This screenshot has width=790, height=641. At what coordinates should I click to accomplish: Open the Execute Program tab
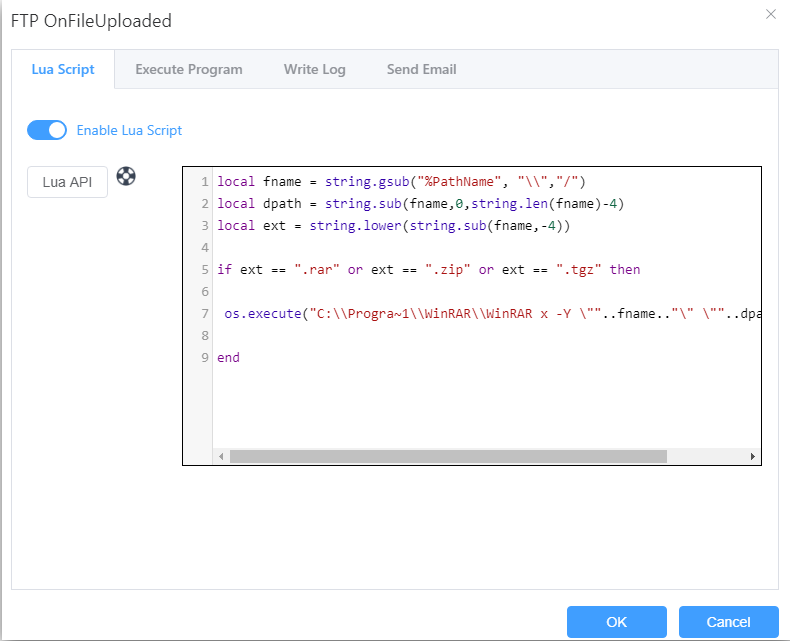click(x=189, y=70)
